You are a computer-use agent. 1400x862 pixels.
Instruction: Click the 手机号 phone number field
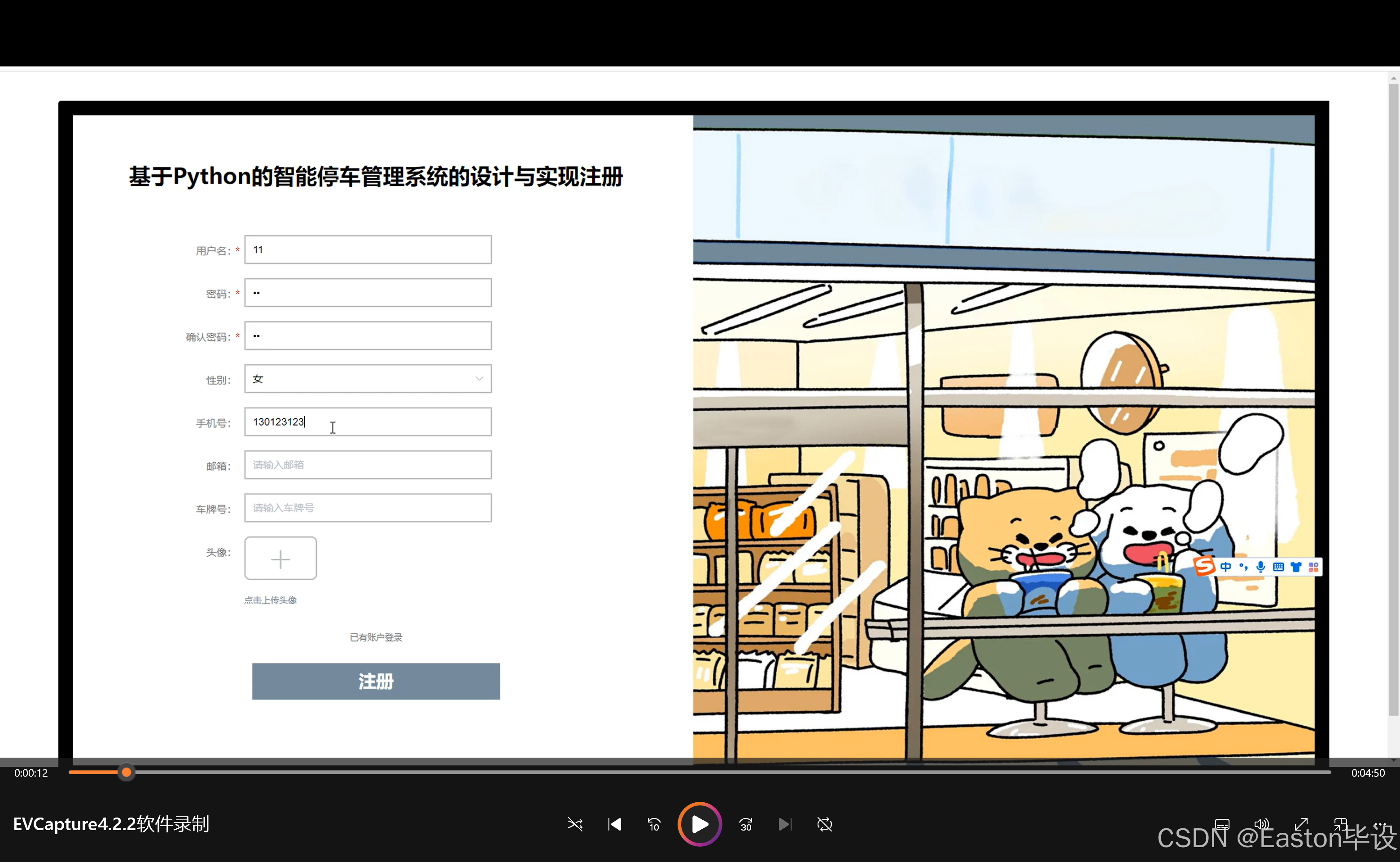tap(368, 422)
